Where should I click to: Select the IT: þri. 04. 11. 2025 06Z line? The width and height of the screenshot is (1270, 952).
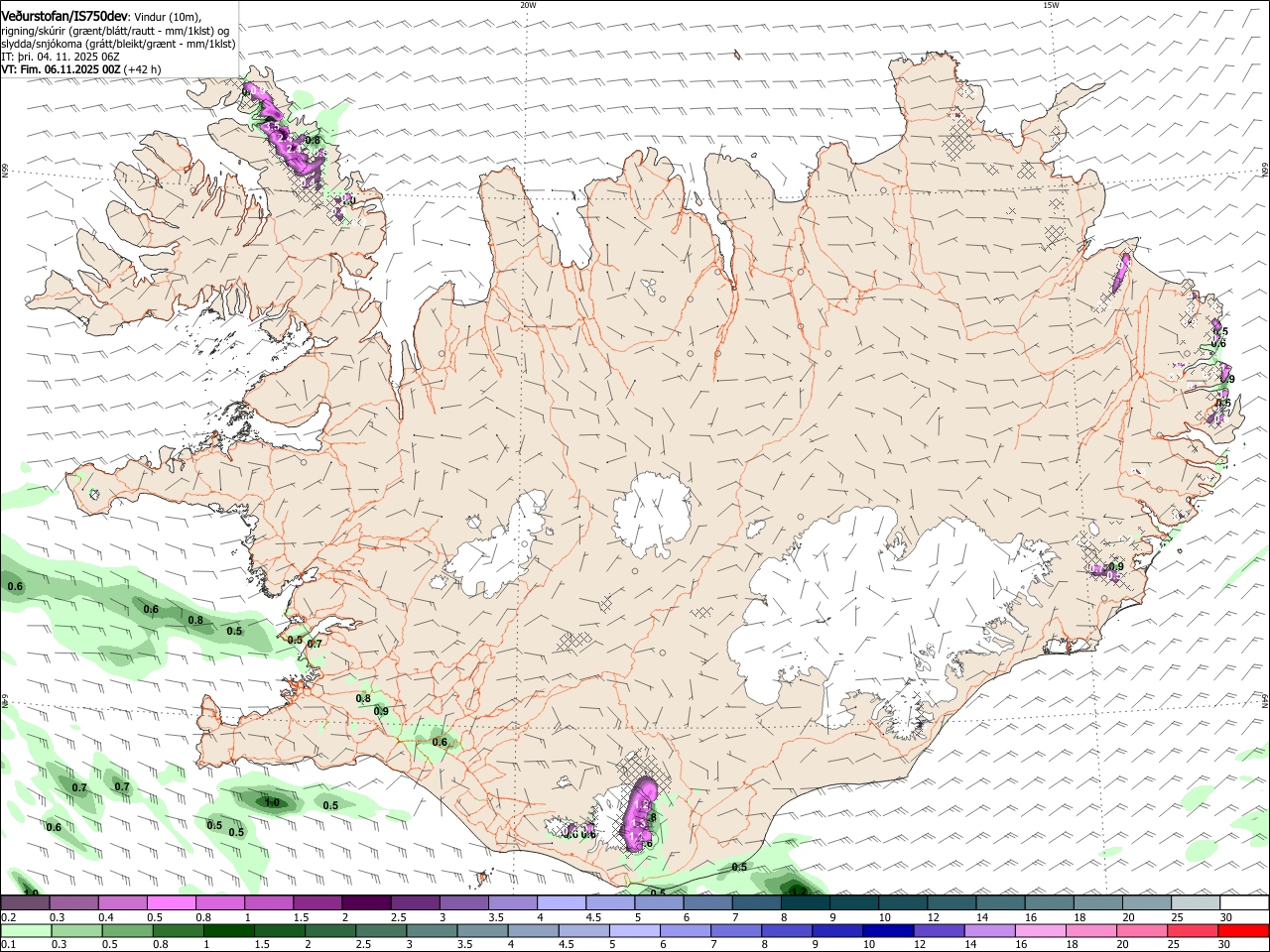60,57
